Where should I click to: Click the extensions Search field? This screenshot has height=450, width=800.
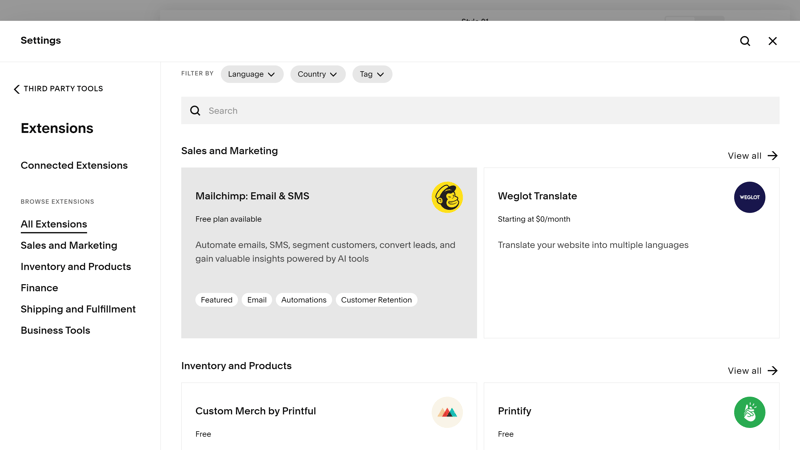(x=480, y=111)
